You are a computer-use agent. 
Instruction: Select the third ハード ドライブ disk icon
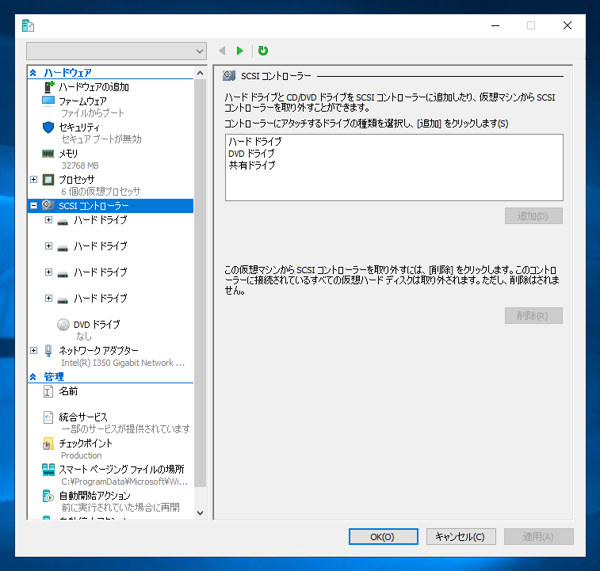(63, 274)
